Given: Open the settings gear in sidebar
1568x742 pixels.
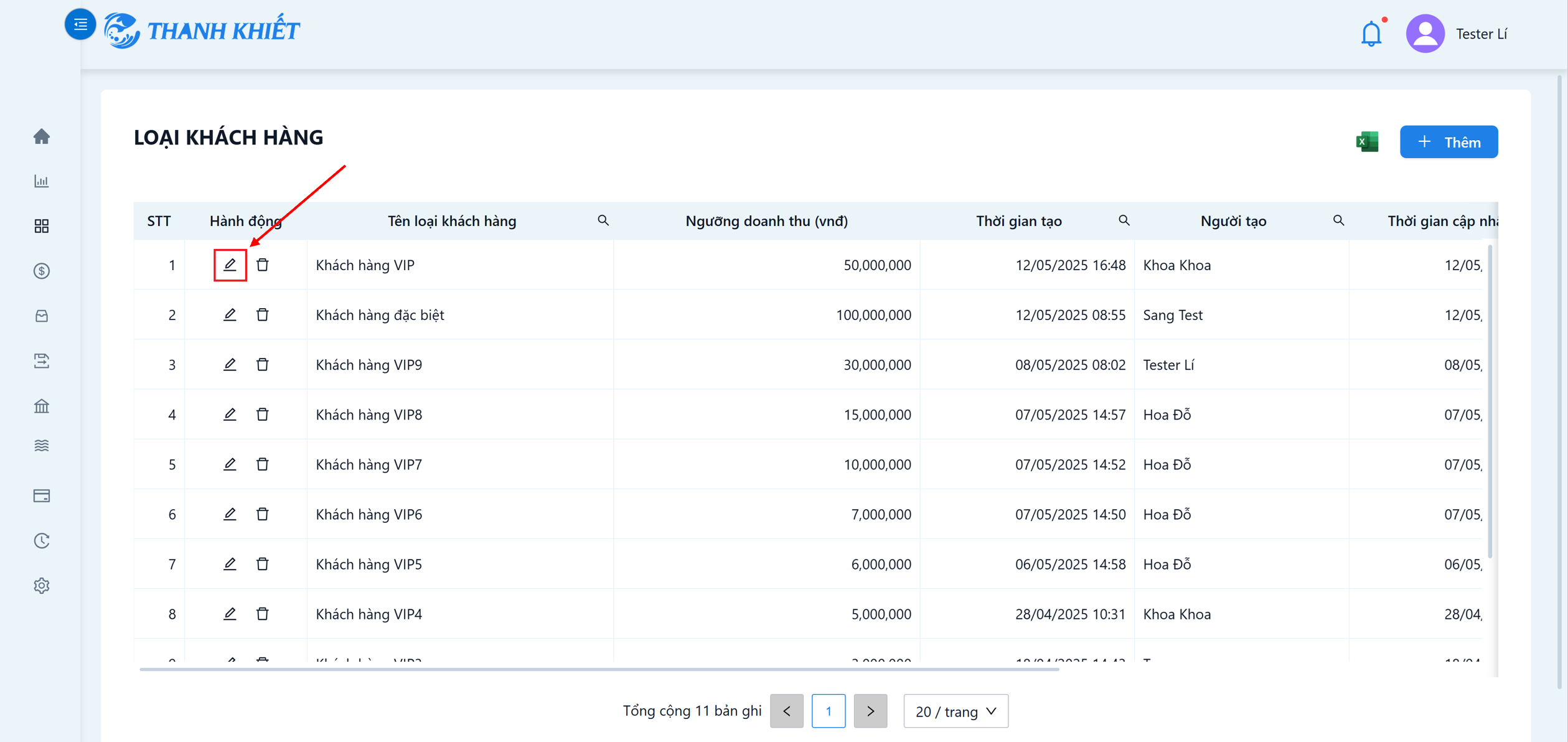Looking at the screenshot, I should click(x=42, y=586).
